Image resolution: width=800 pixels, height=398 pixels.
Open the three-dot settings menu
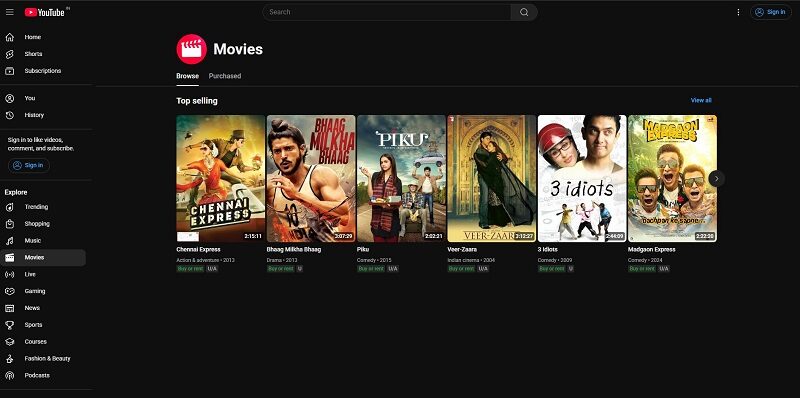(738, 12)
